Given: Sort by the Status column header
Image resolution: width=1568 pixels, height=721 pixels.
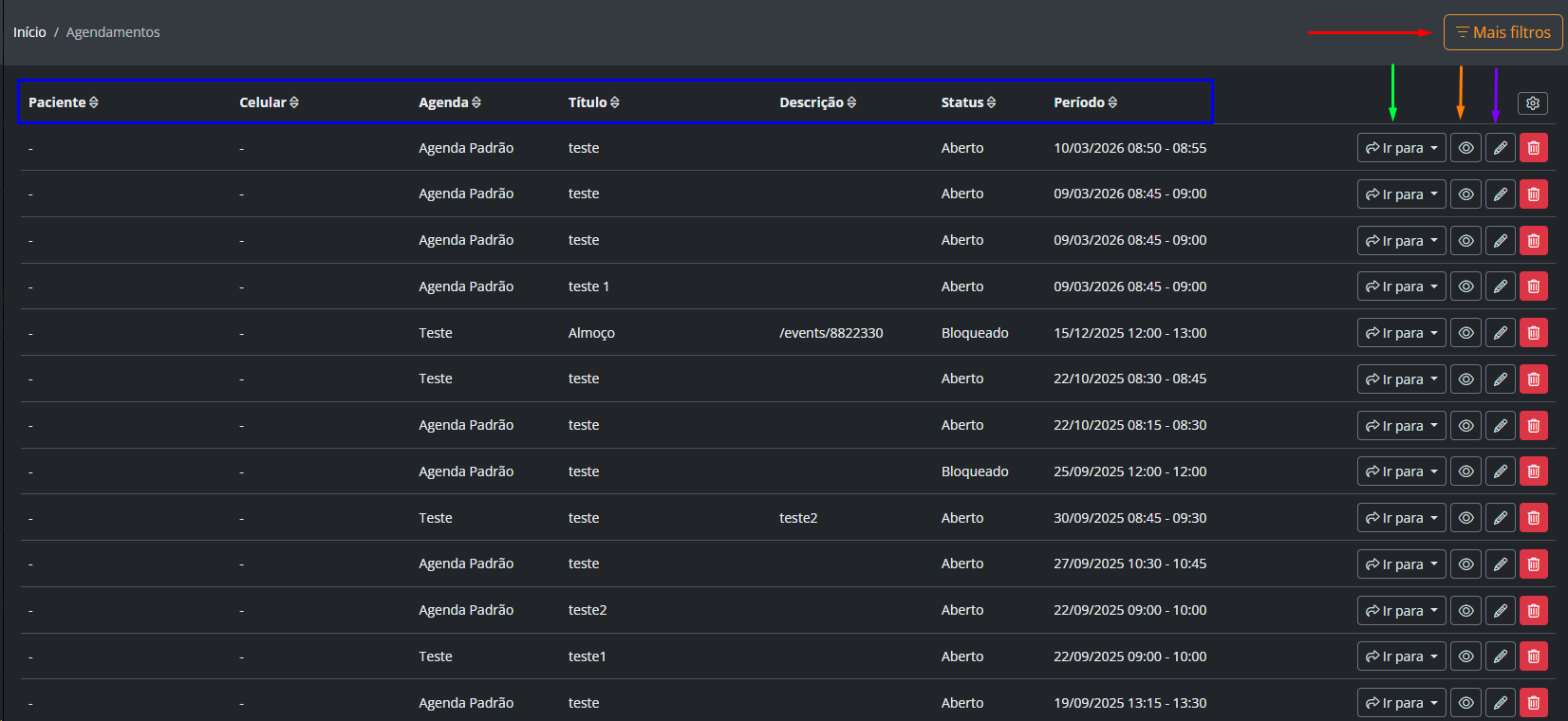Looking at the screenshot, I should [x=968, y=102].
